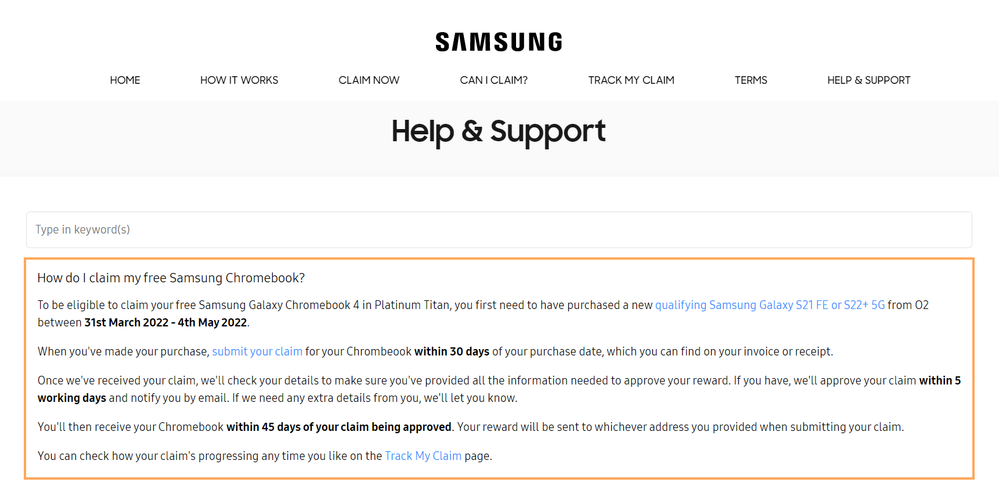The image size is (999, 488).
Task: Click the paragraph starting 'To be eligible to claim'
Action: (x=483, y=313)
